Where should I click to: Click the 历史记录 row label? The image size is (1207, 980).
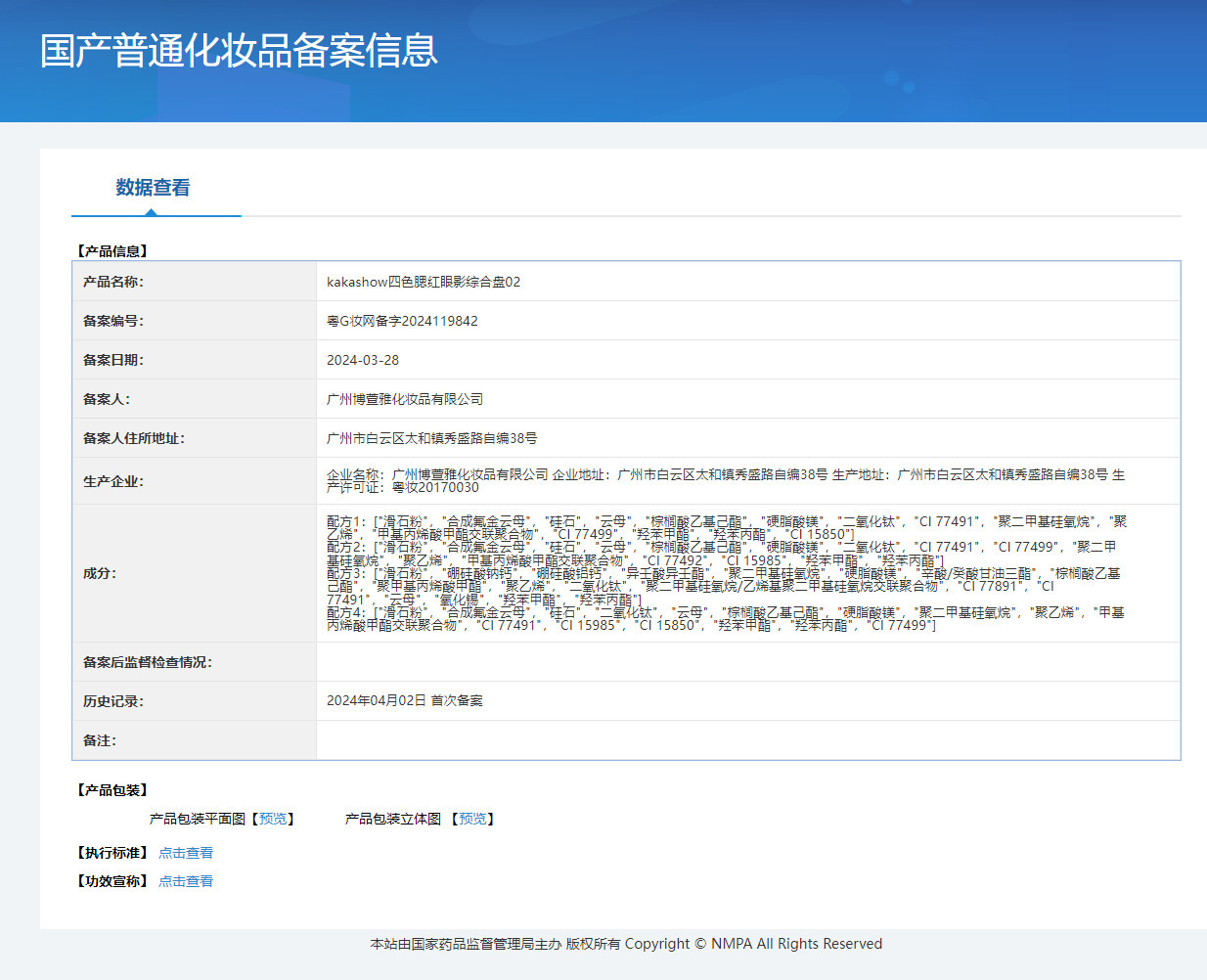tap(113, 701)
